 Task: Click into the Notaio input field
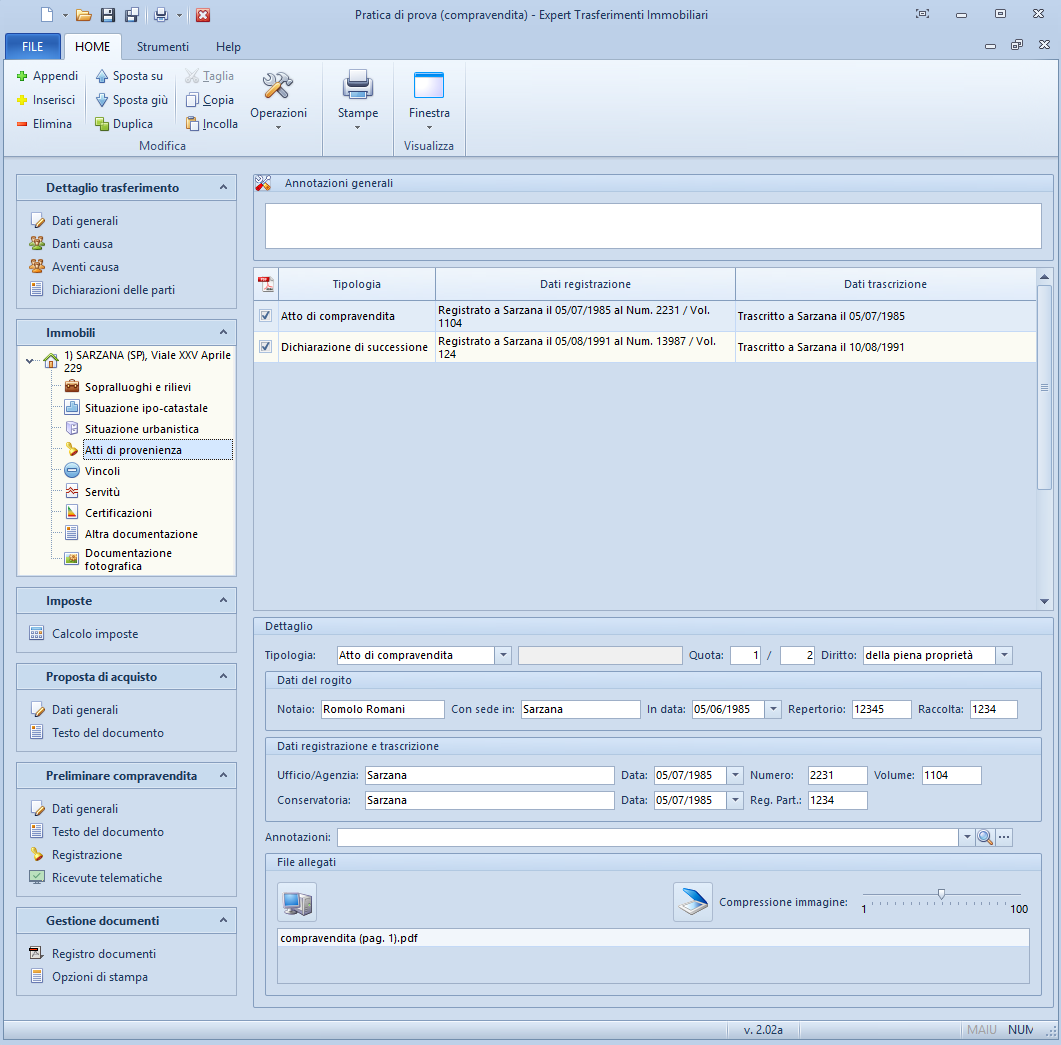(382, 709)
